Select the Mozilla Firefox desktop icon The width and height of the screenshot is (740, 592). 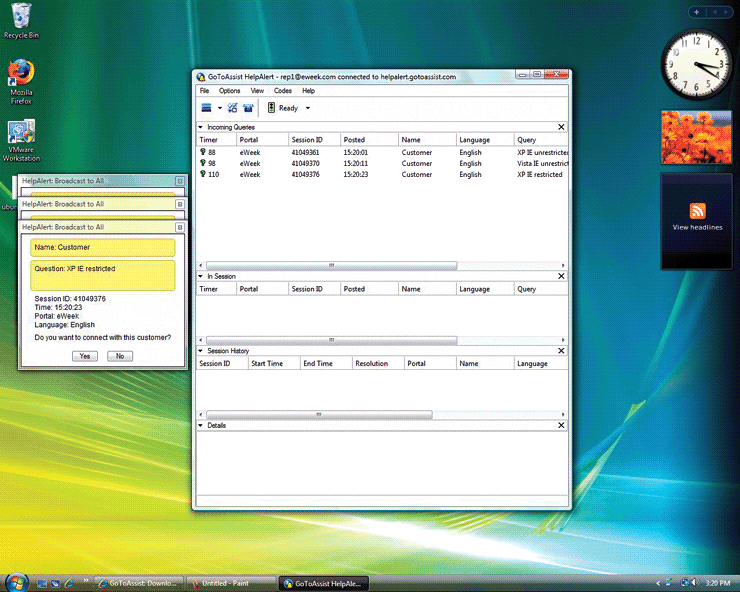pos(21,81)
